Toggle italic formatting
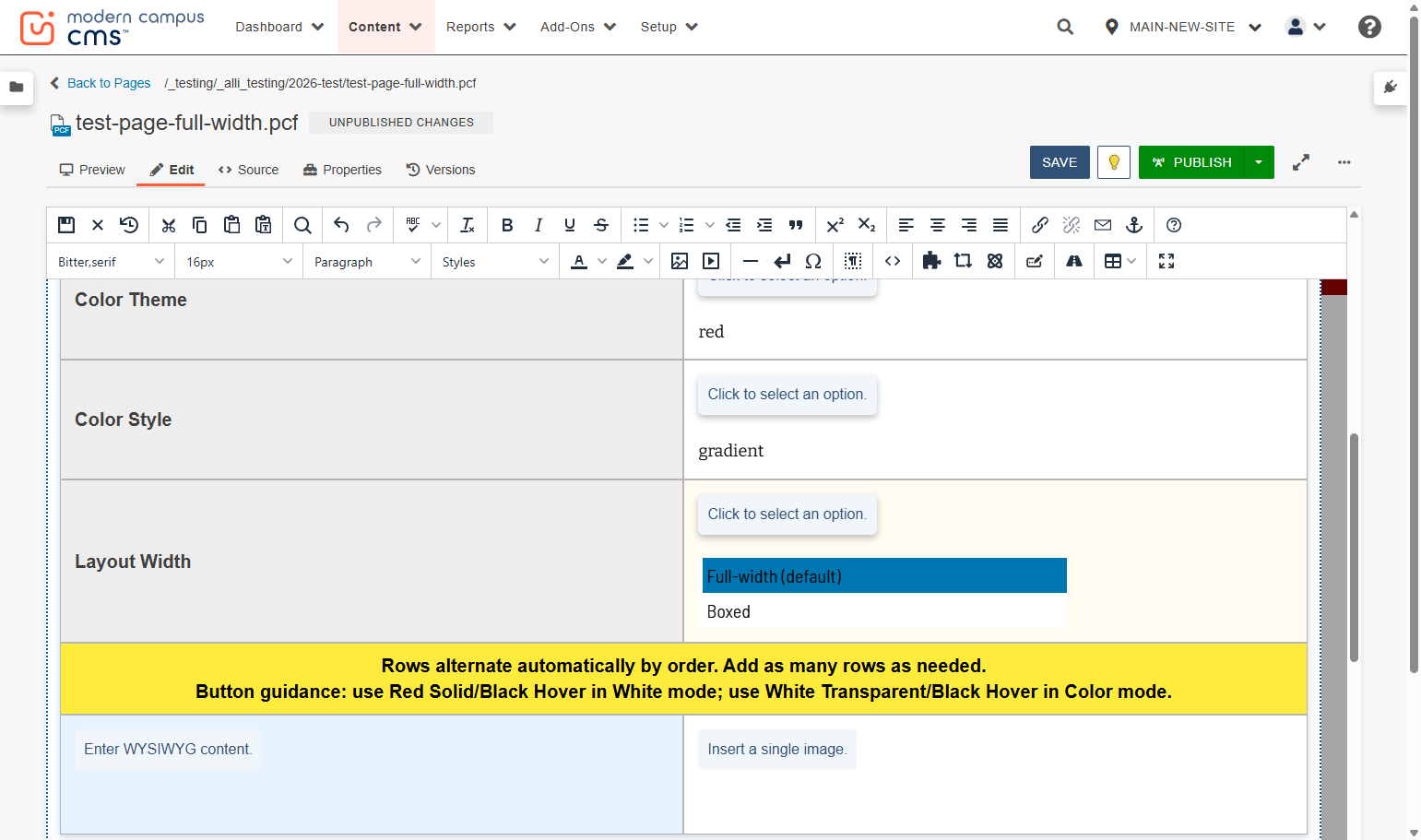 (539, 225)
